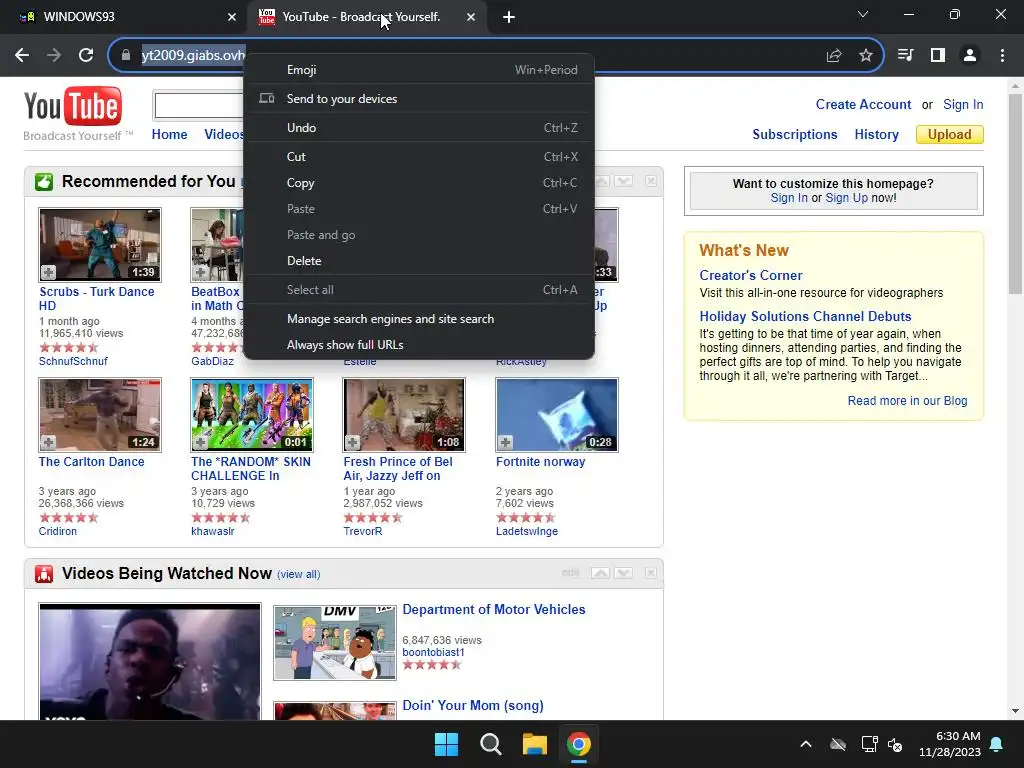This screenshot has height=768, width=1024.
Task: Open a new tab with plus button
Action: (509, 17)
